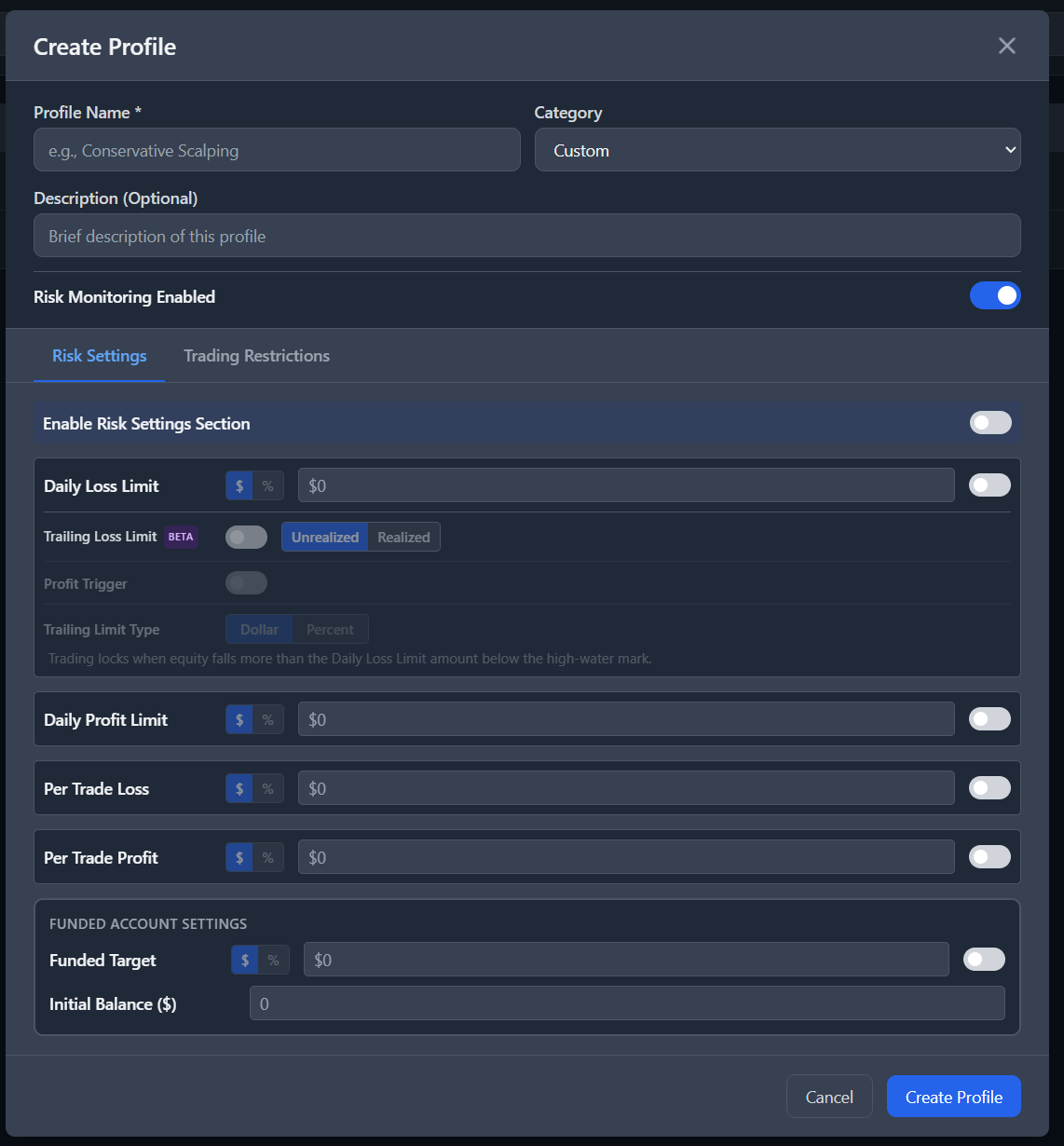Click the Create Profile button
1064x1146 pixels.
click(x=954, y=1097)
